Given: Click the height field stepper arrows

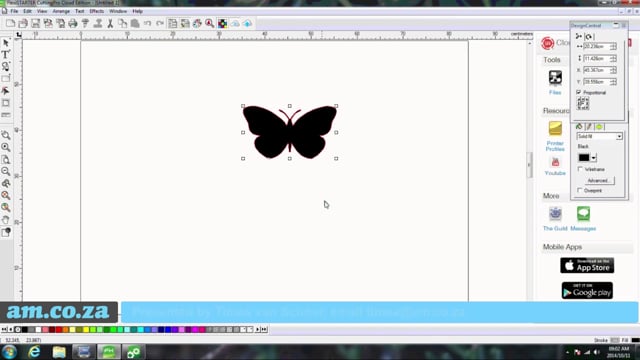Looking at the screenshot, I should (x=613, y=59).
